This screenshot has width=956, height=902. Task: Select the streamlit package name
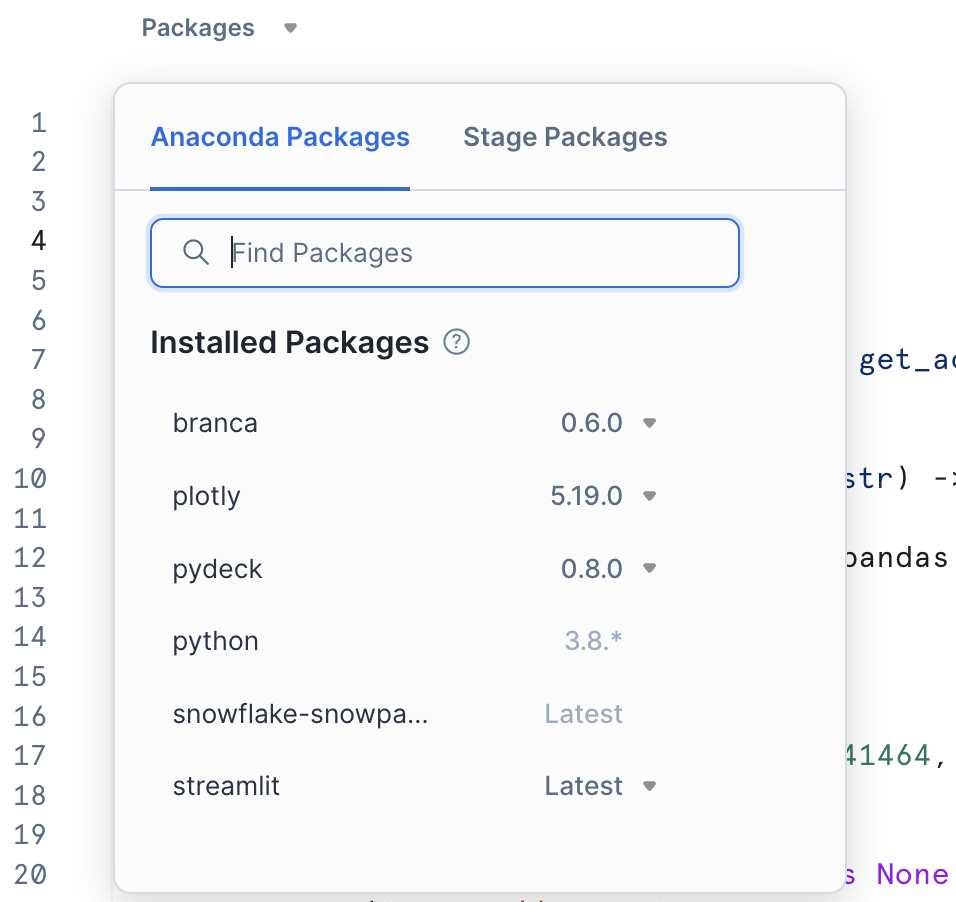point(226,786)
